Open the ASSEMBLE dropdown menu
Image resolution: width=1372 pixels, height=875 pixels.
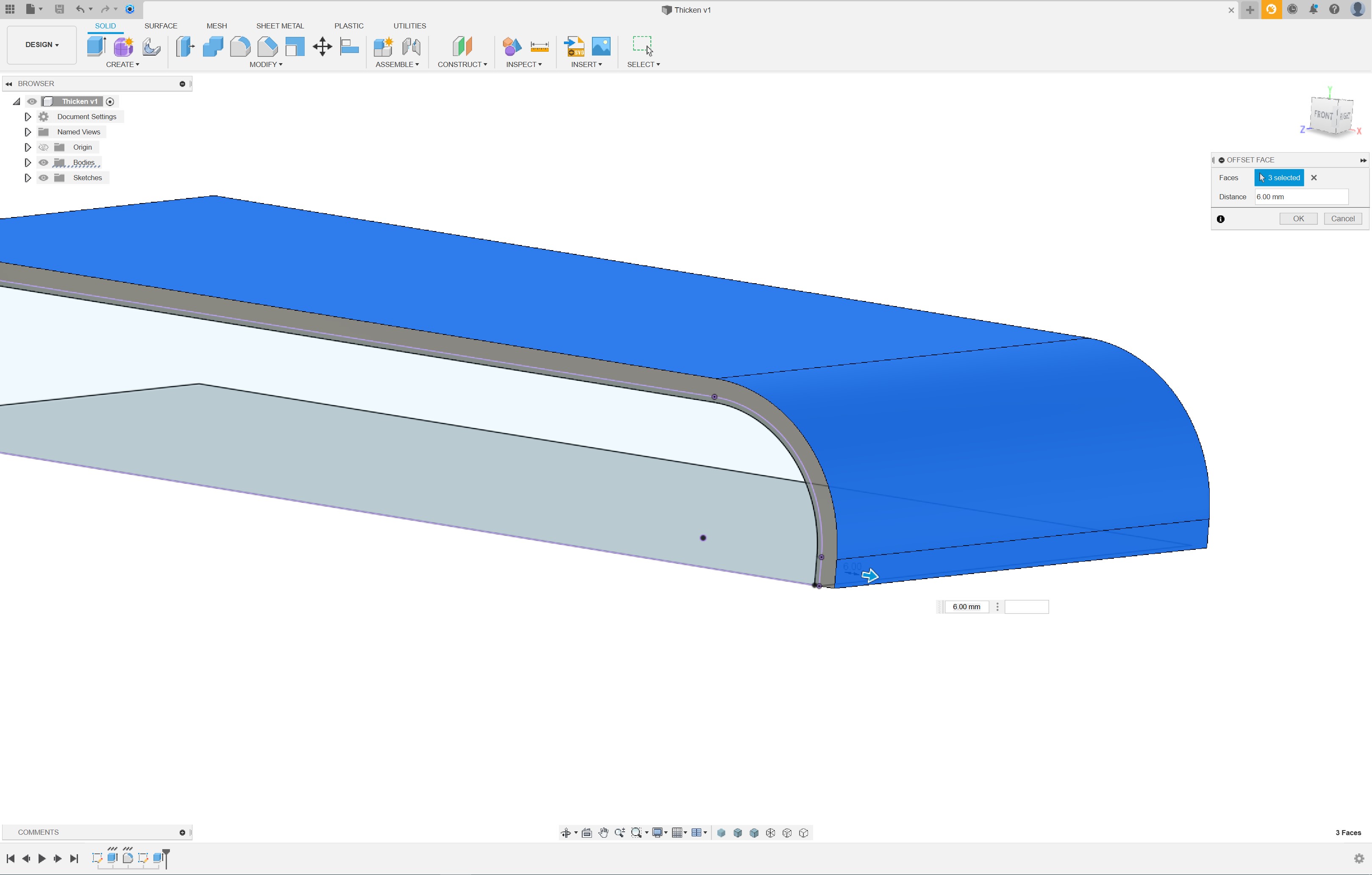coord(397,64)
